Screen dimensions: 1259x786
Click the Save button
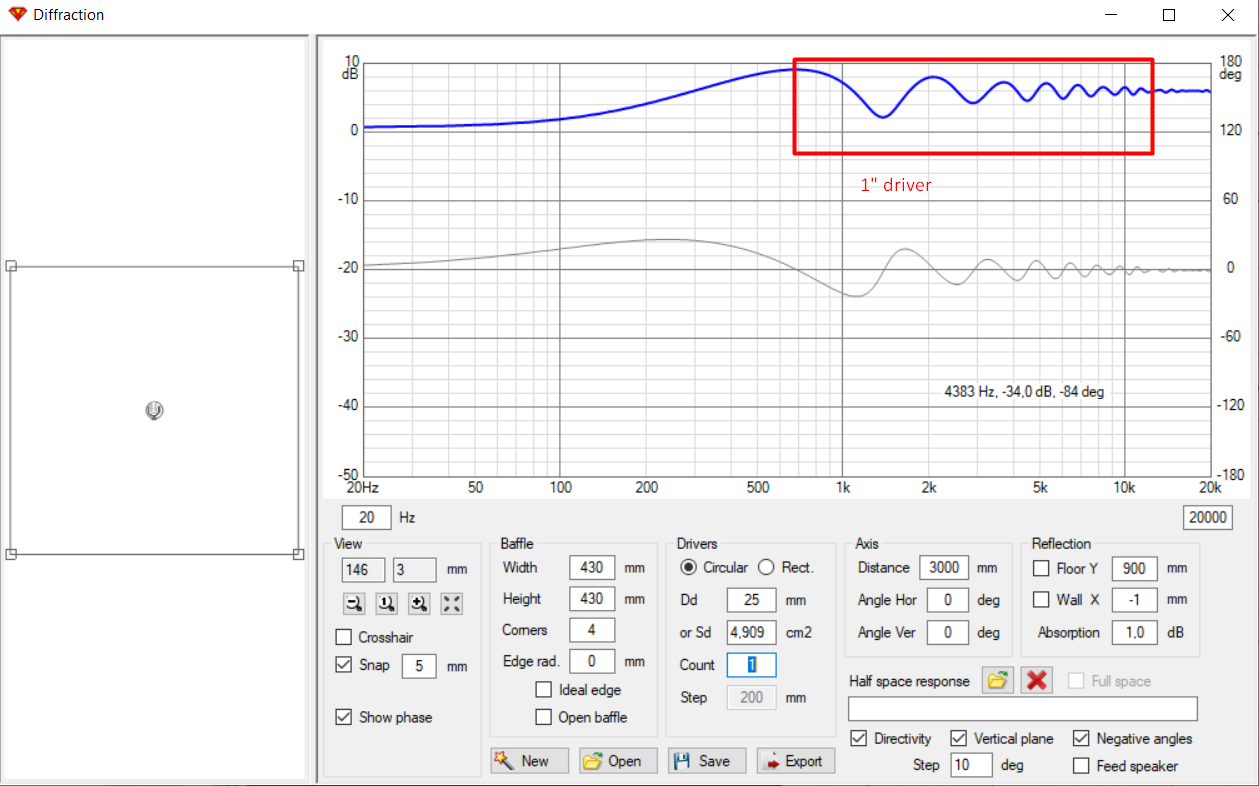[x=707, y=761]
